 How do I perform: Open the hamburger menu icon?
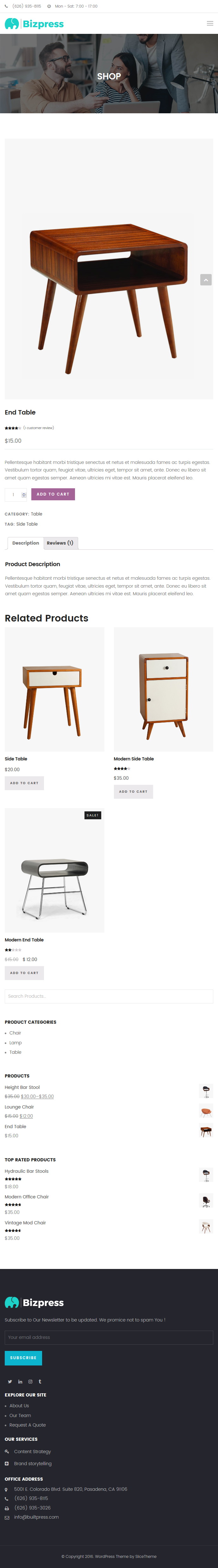click(x=210, y=23)
